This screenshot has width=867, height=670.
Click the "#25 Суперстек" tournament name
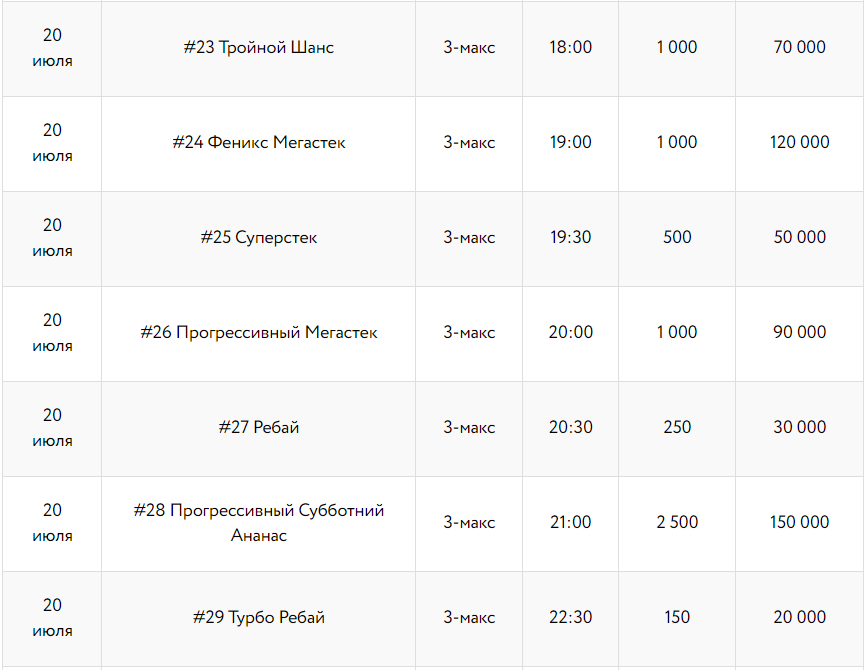(258, 237)
